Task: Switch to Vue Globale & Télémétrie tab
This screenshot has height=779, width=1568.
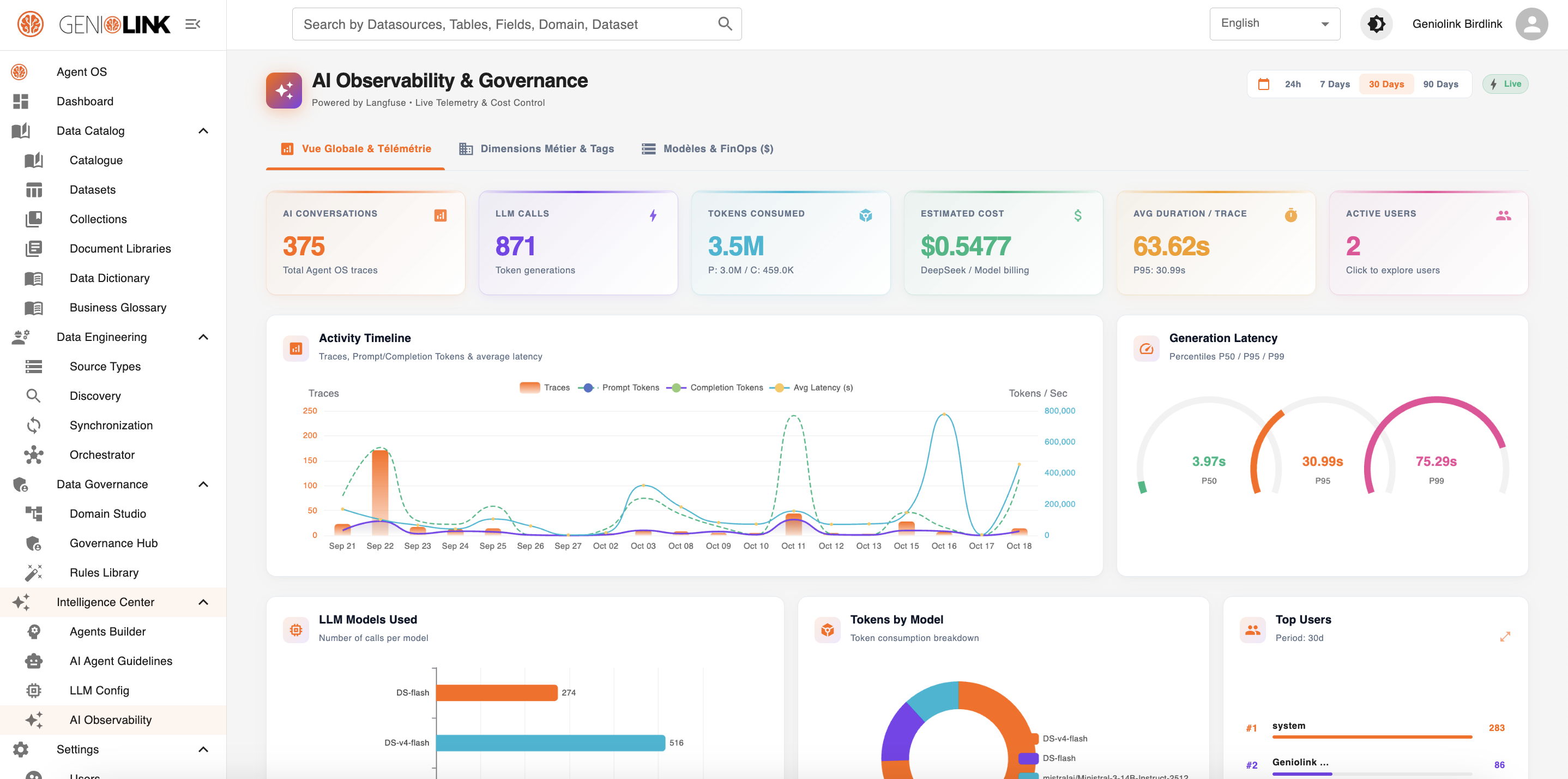Action: (355, 148)
